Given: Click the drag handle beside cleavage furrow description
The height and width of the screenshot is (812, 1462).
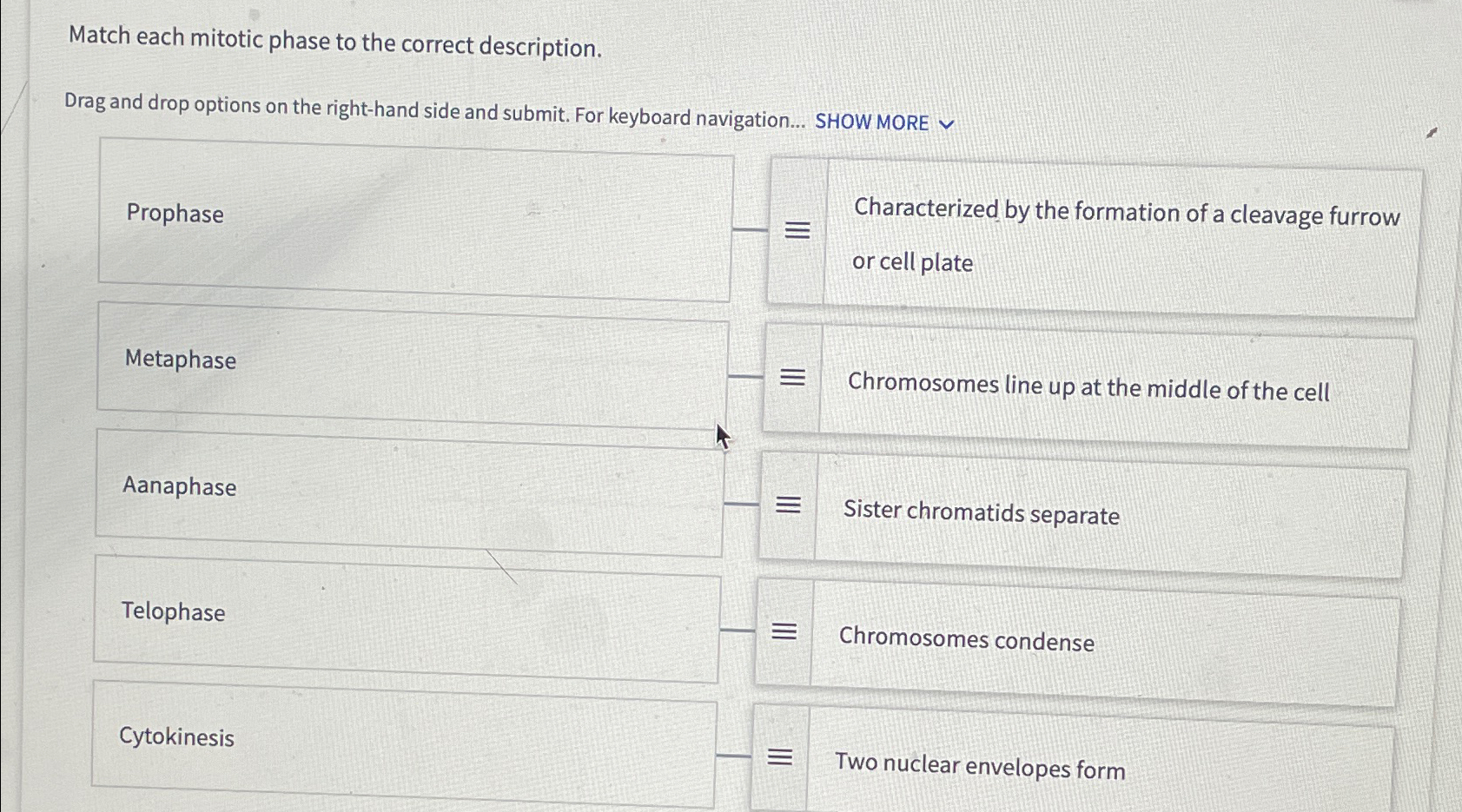Looking at the screenshot, I should tap(798, 228).
